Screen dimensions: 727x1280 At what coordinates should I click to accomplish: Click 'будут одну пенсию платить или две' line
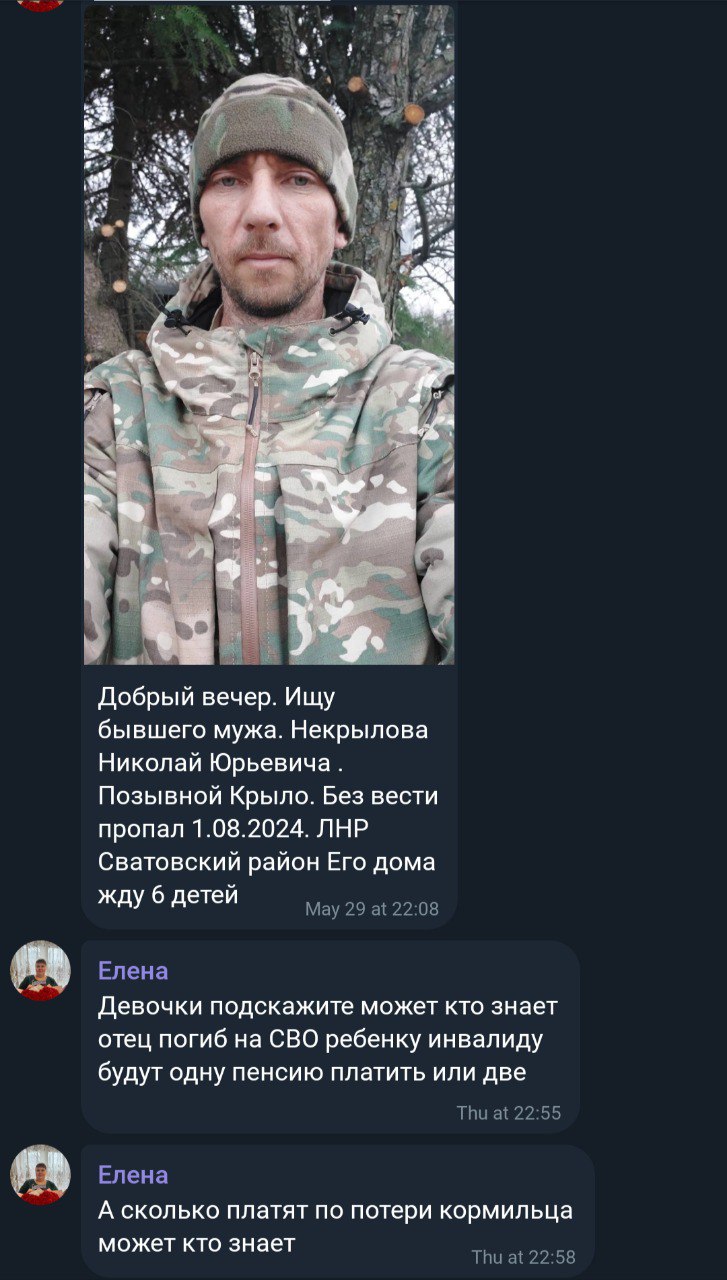point(312,1073)
